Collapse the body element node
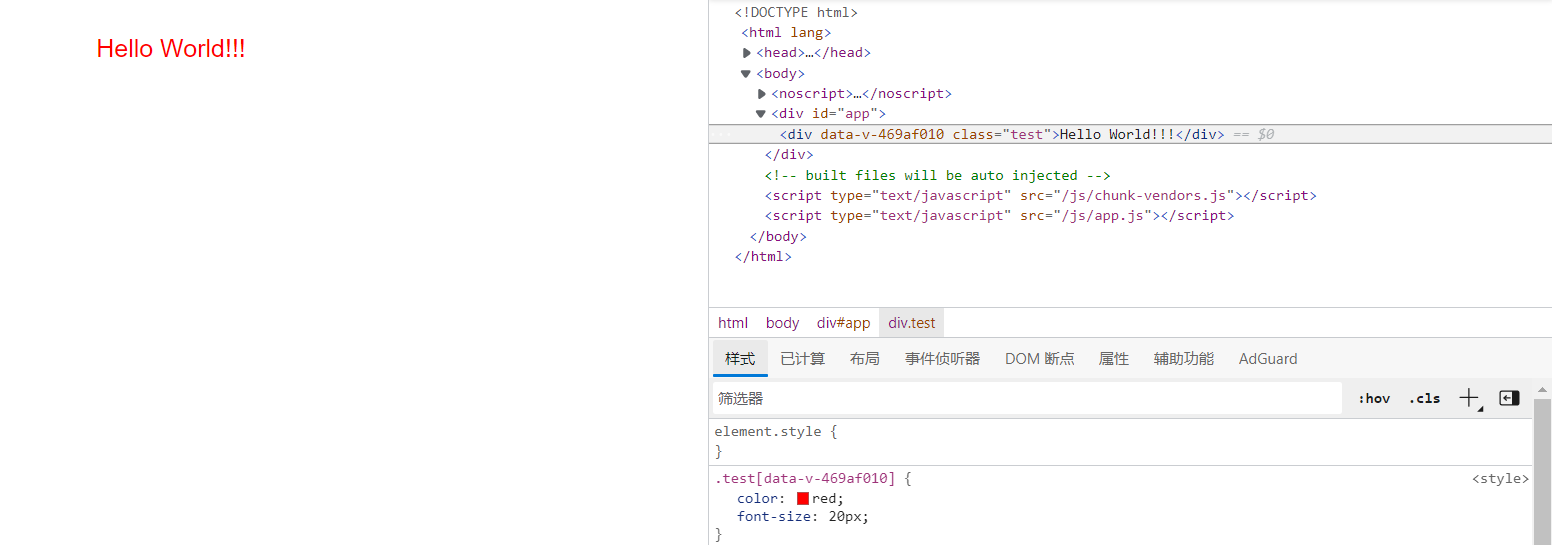The image size is (1552, 545). [746, 73]
